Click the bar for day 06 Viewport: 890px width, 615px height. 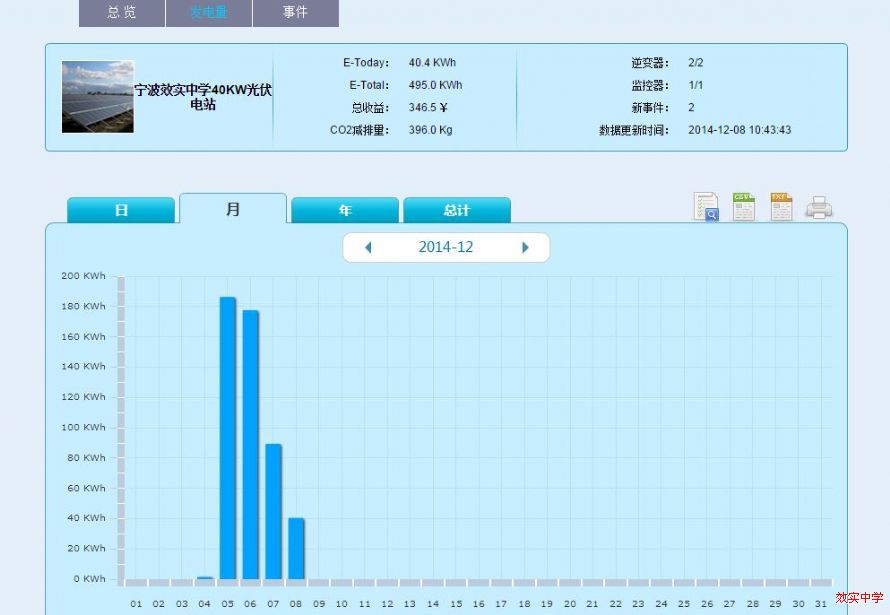(251, 445)
